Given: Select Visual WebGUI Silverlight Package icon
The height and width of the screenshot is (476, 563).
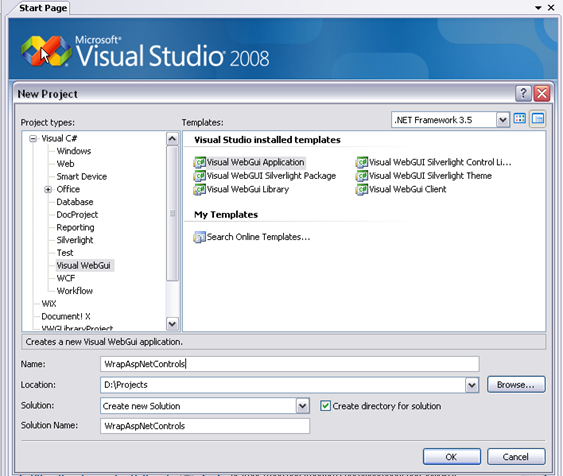Looking at the screenshot, I should pyautogui.click(x=199, y=176).
